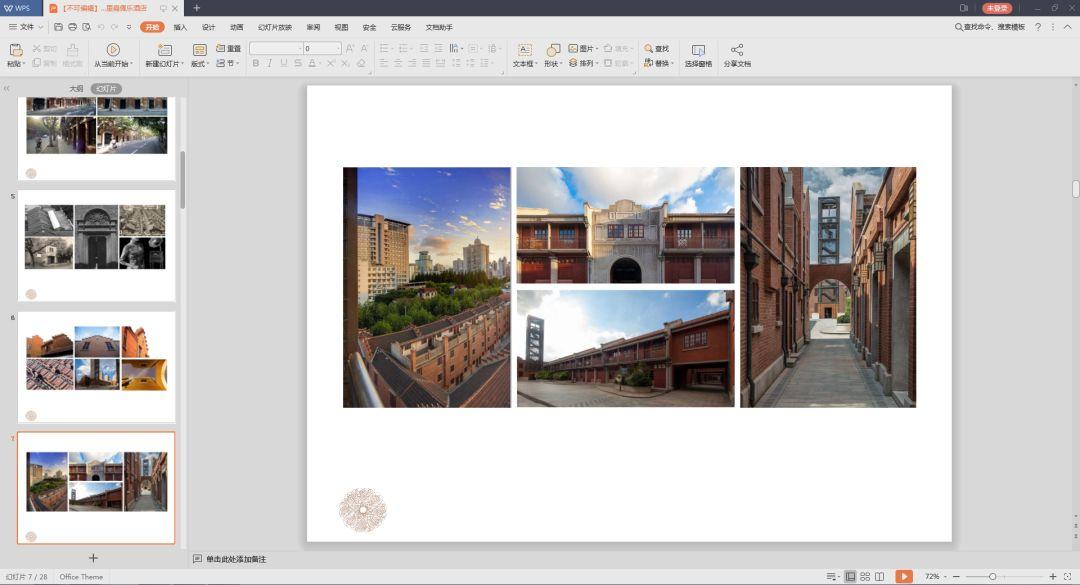Click the slide panel vertical scrollbar

(x=183, y=179)
